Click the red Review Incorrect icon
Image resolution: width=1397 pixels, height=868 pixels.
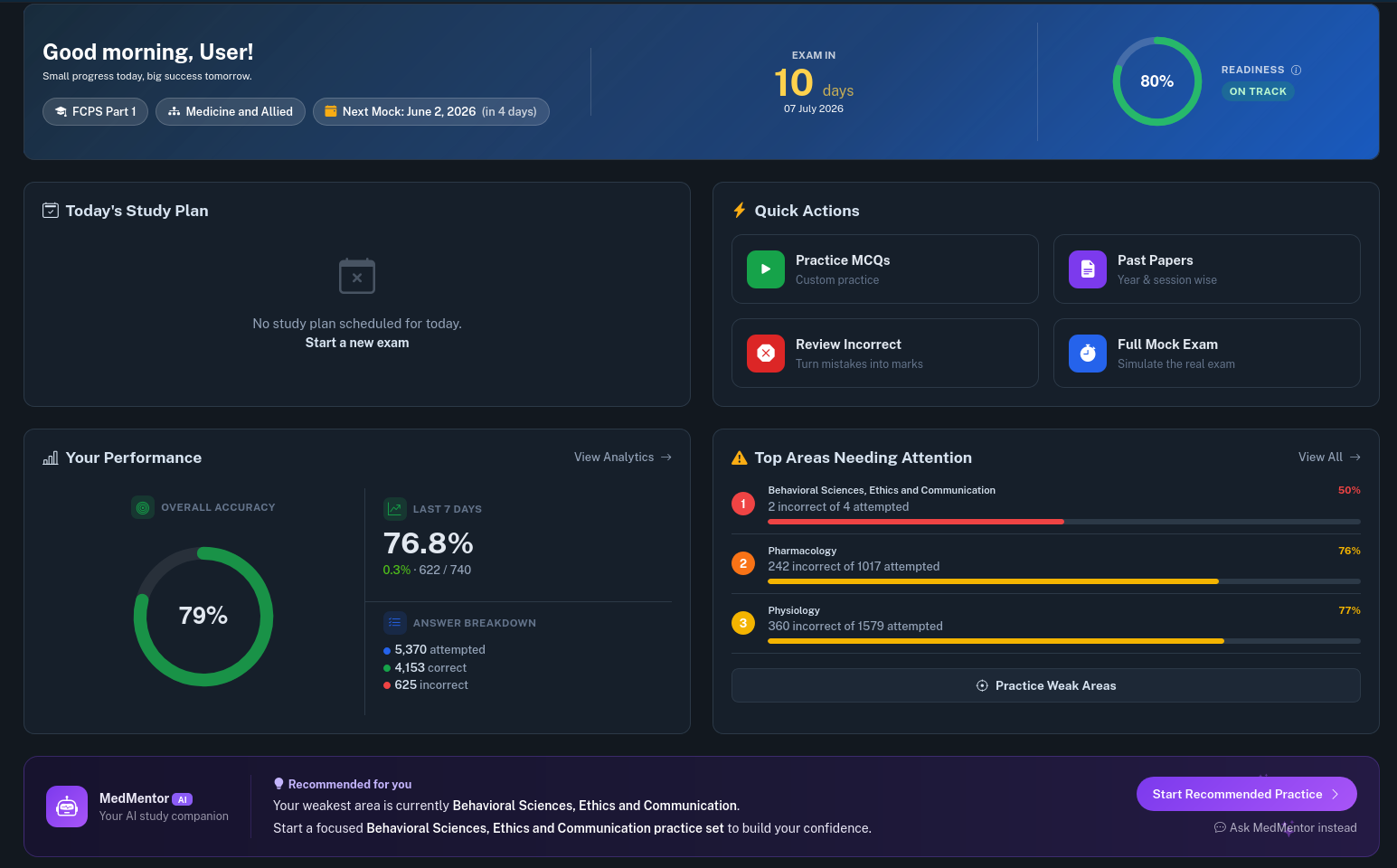[766, 354]
